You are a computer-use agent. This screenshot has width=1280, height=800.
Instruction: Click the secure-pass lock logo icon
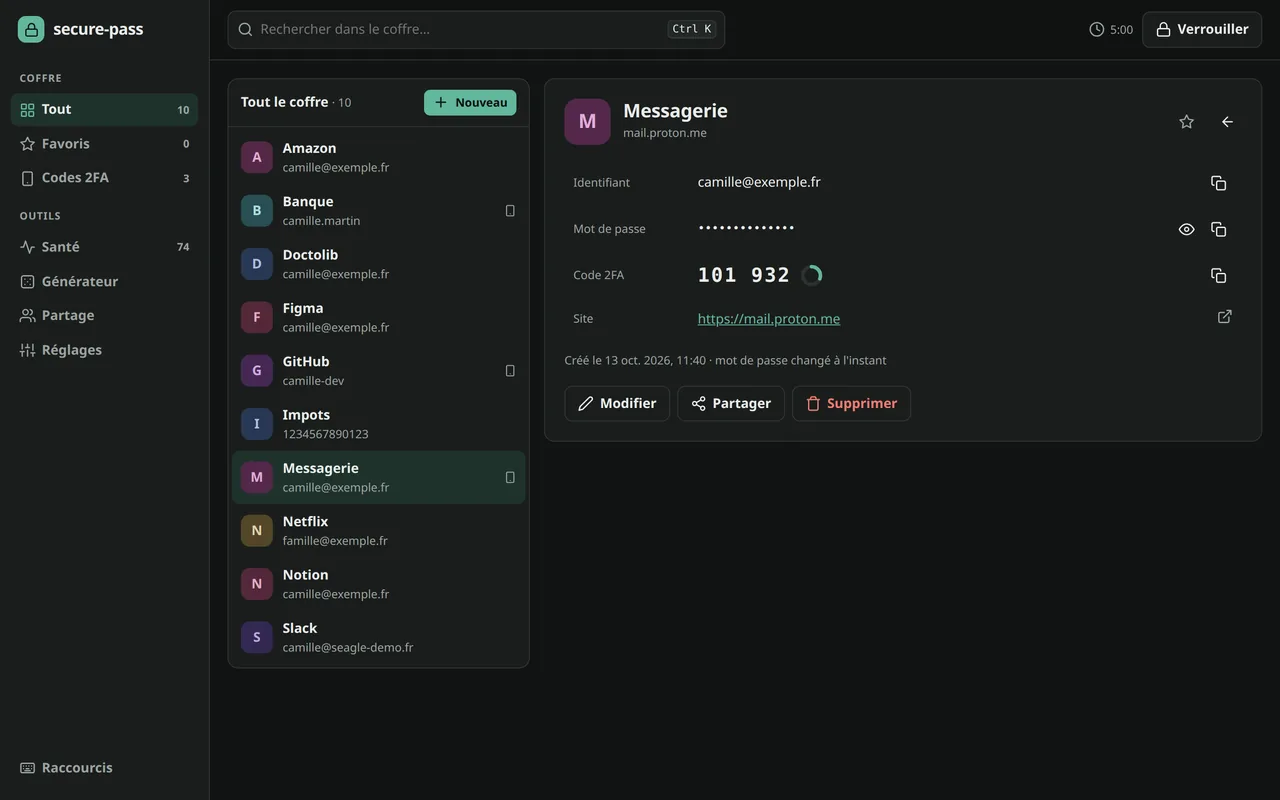31,29
